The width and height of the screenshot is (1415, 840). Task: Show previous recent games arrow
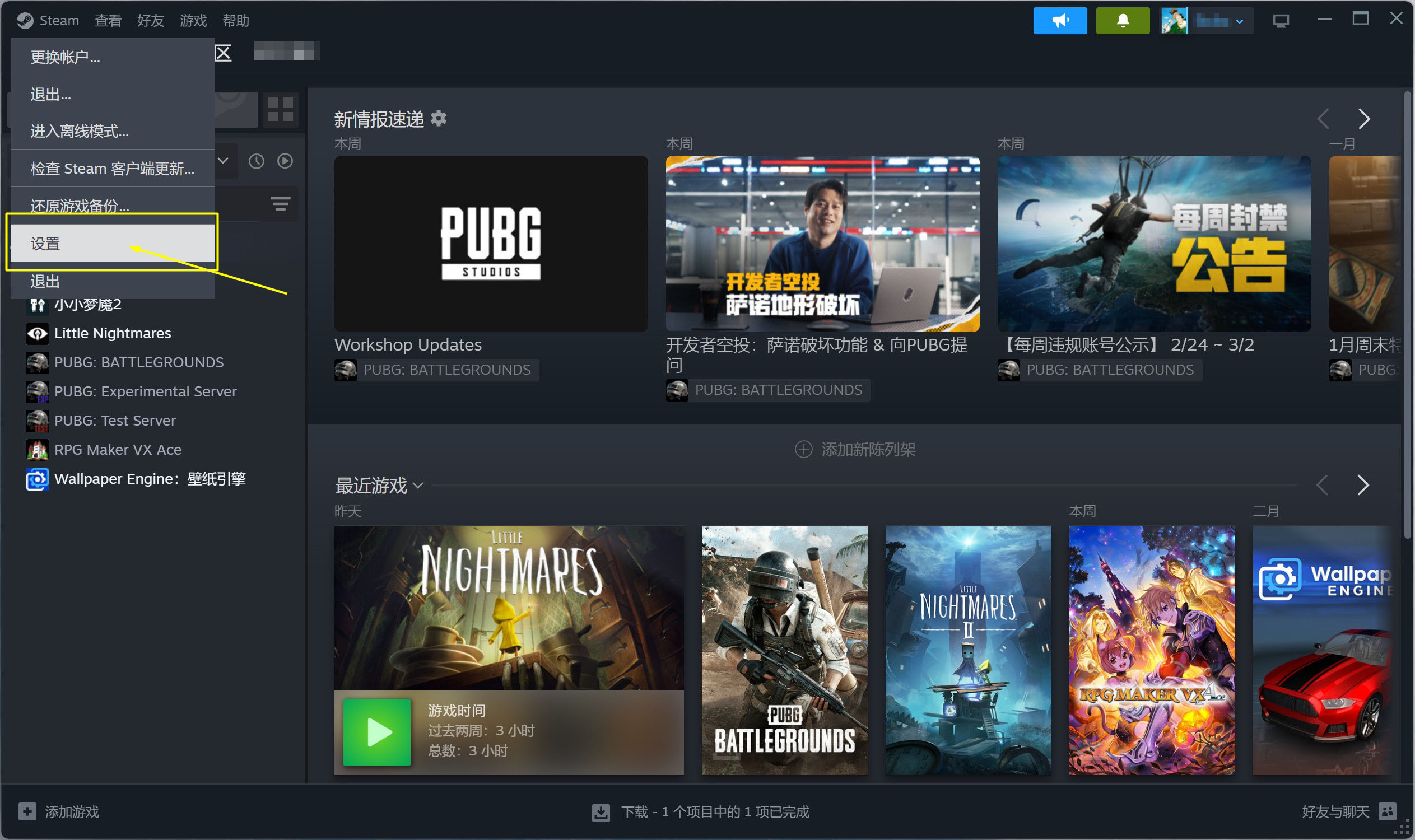coord(1322,485)
